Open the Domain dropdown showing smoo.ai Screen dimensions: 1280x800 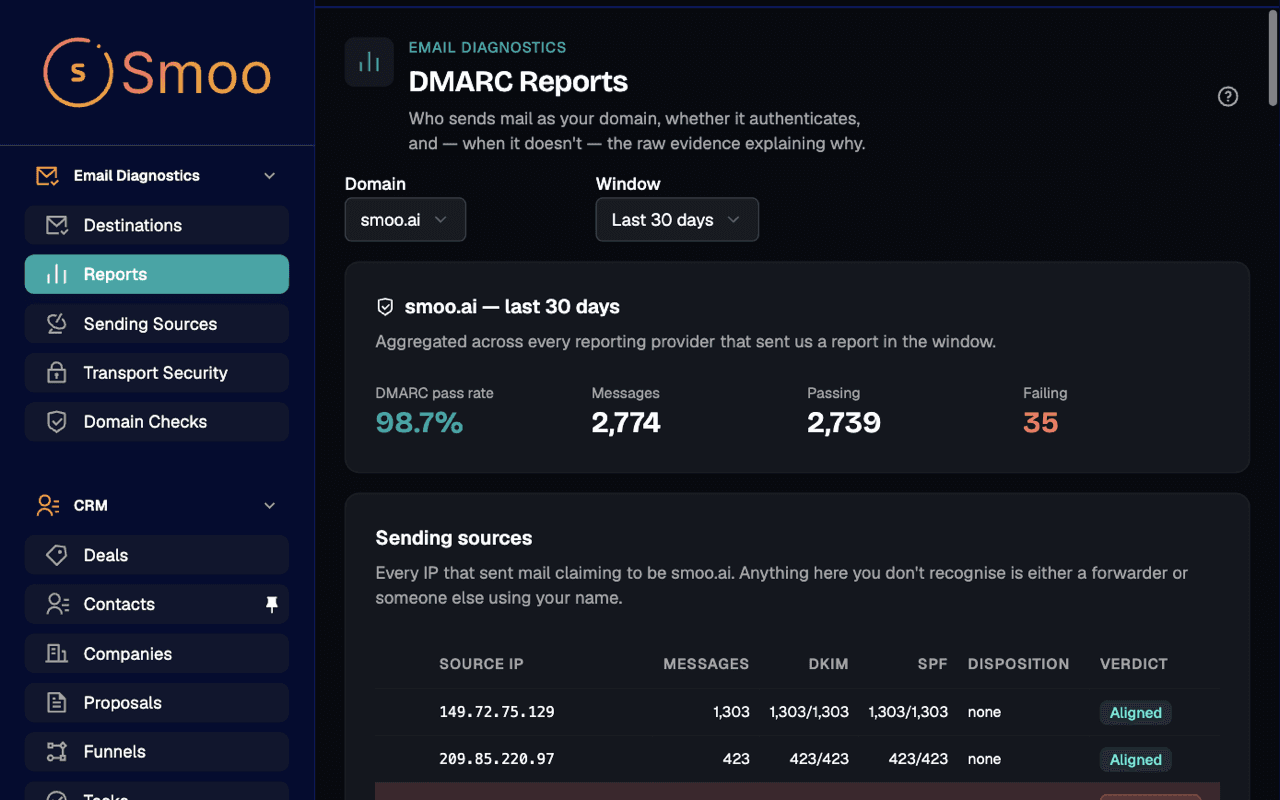(405, 220)
